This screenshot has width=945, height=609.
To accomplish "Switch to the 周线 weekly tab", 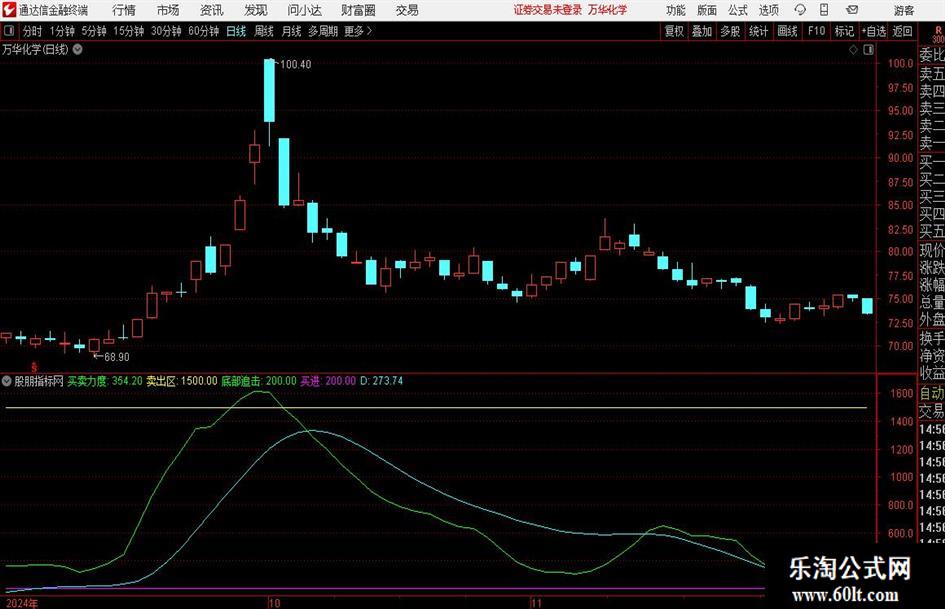I will 264,31.
